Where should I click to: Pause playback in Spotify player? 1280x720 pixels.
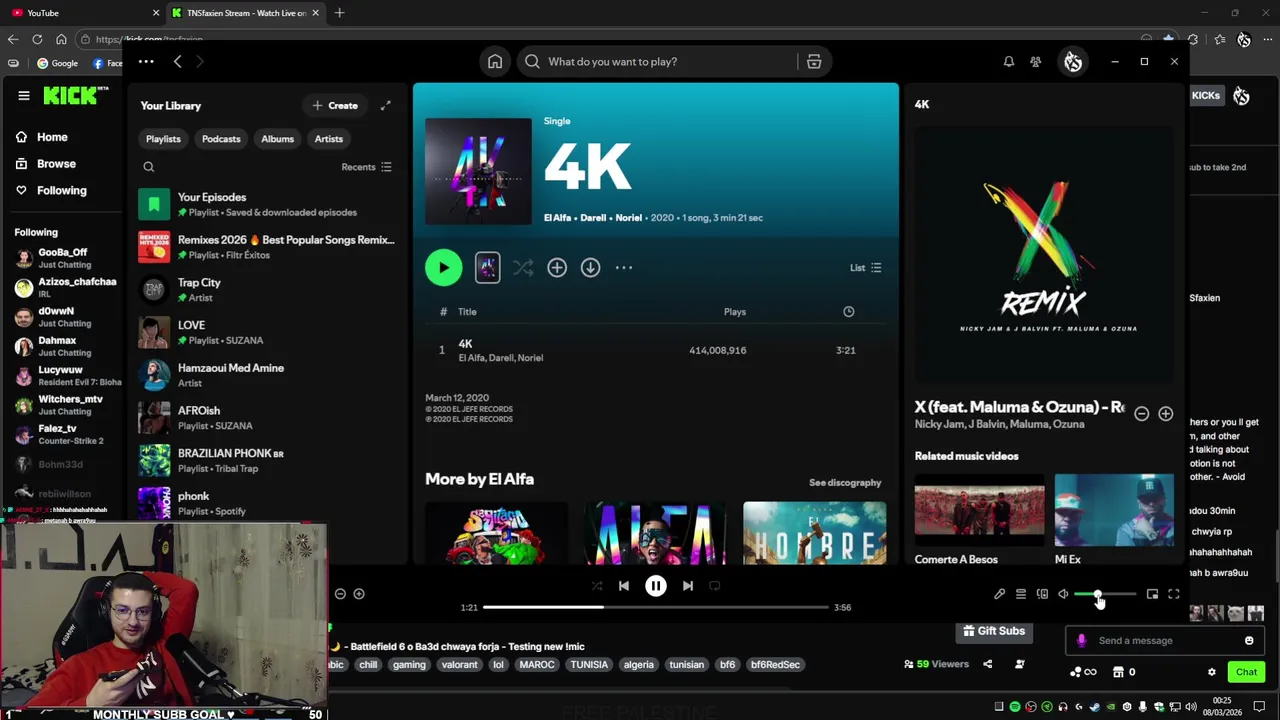click(x=656, y=586)
